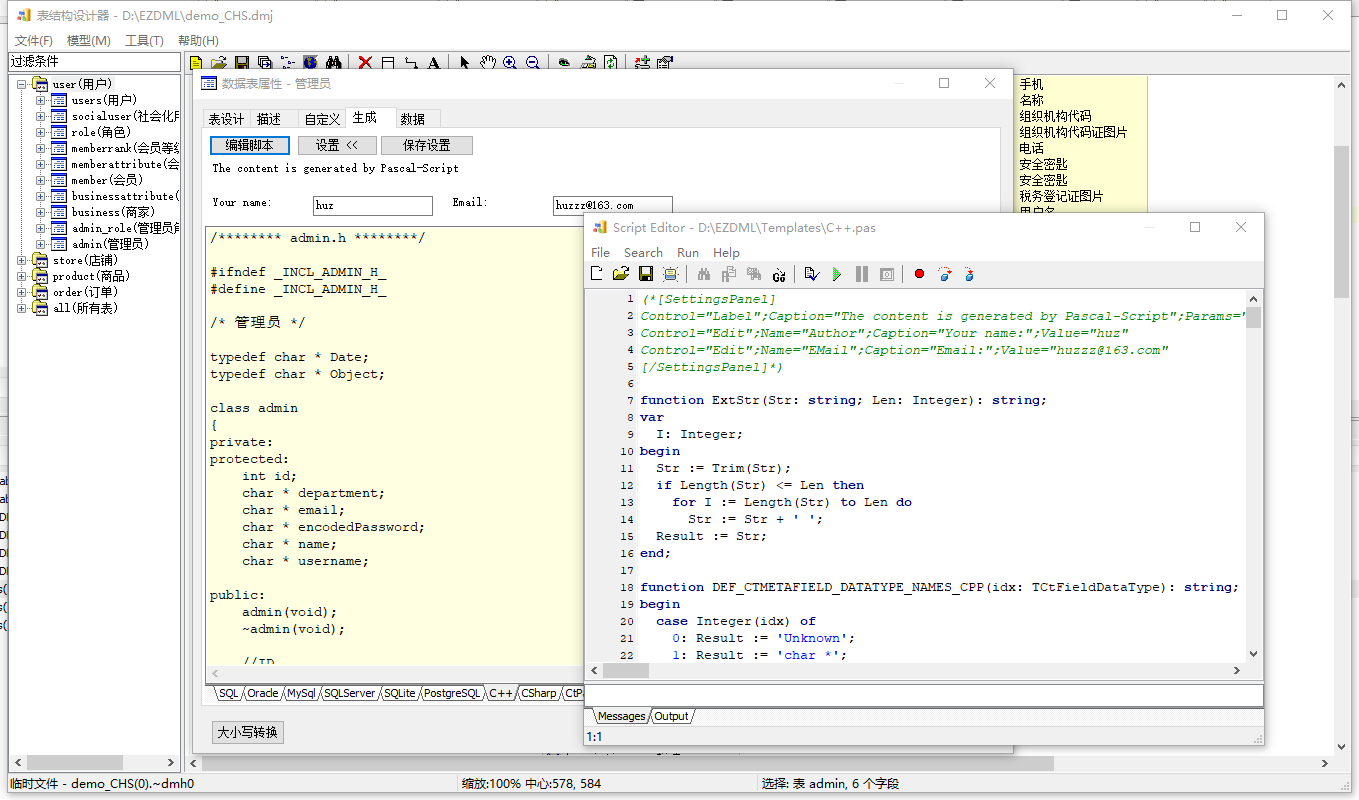This screenshot has height=800, width=1359.
Task: Click the Step Over icon in Script Editor
Action: point(944,274)
